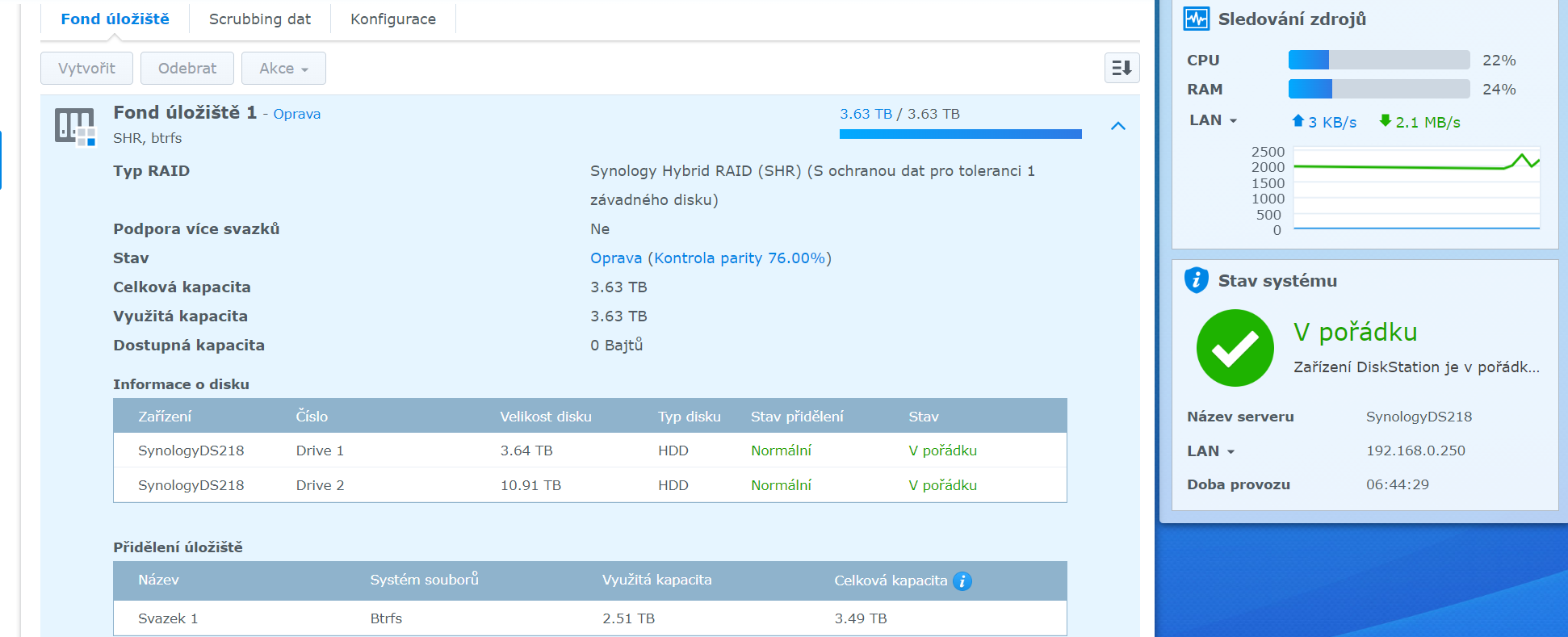Screen dimensions: 1568x637
Task: Open the LAN dropdown in Resource Monitor
Action: click(1213, 120)
